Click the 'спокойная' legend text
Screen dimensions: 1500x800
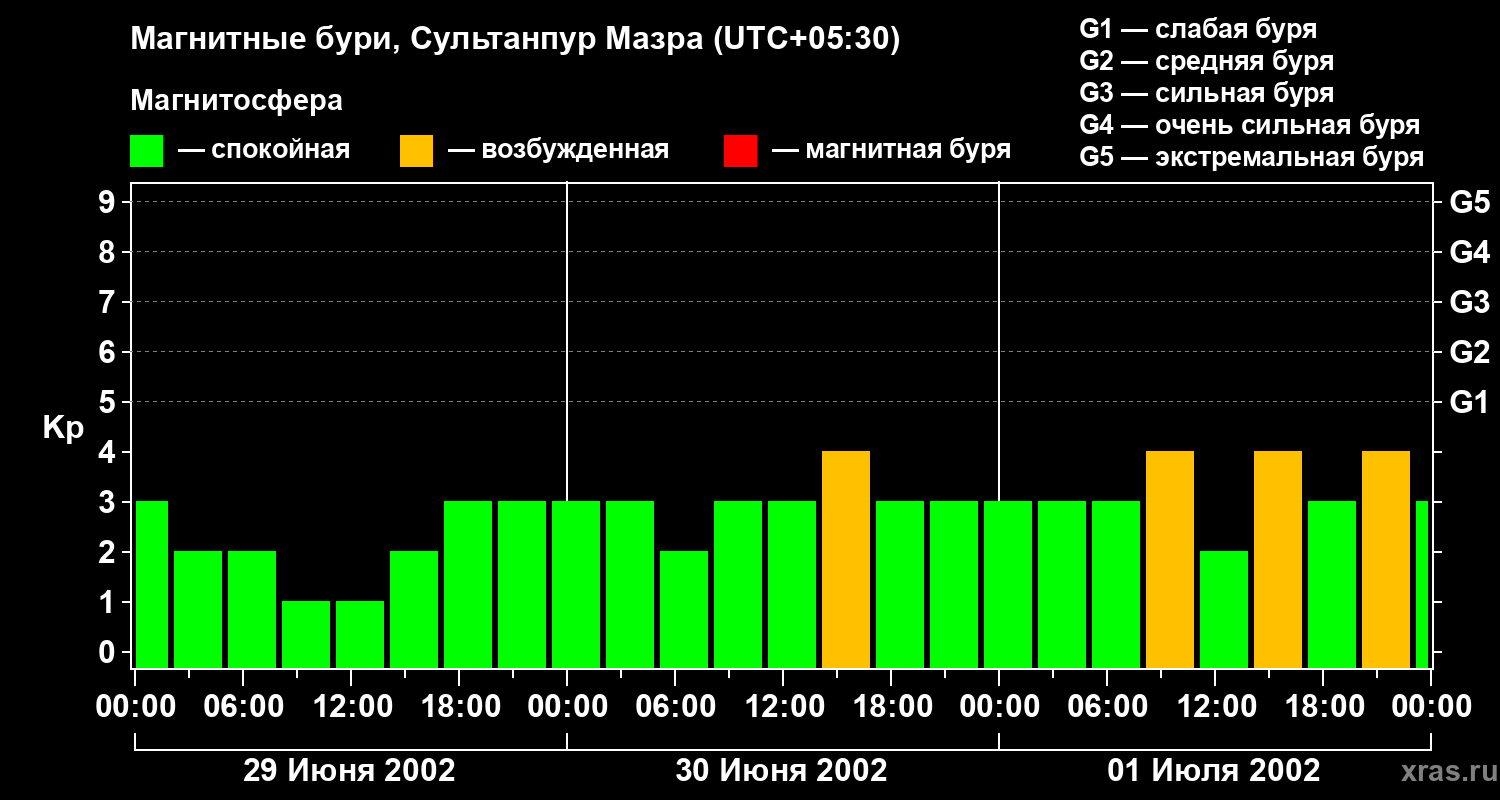click(280, 151)
